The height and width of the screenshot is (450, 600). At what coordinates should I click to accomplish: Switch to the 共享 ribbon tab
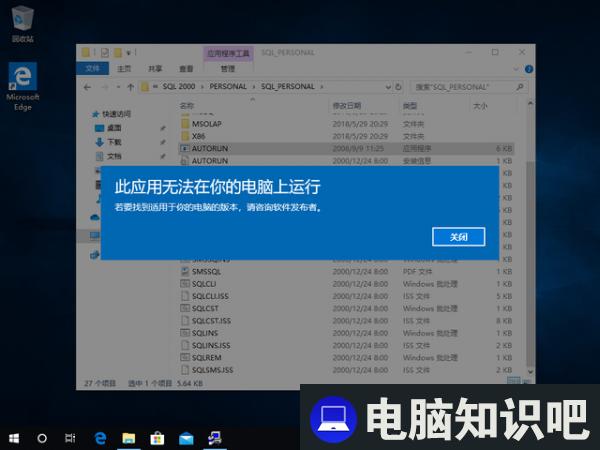pyautogui.click(x=155, y=68)
